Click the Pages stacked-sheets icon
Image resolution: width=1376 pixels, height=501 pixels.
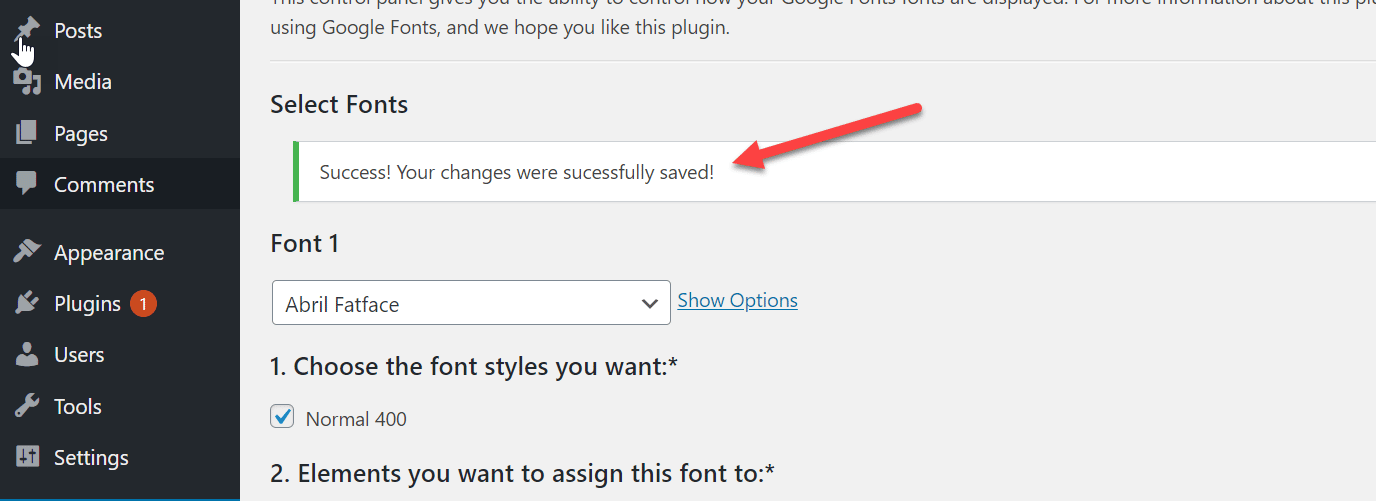(27, 133)
